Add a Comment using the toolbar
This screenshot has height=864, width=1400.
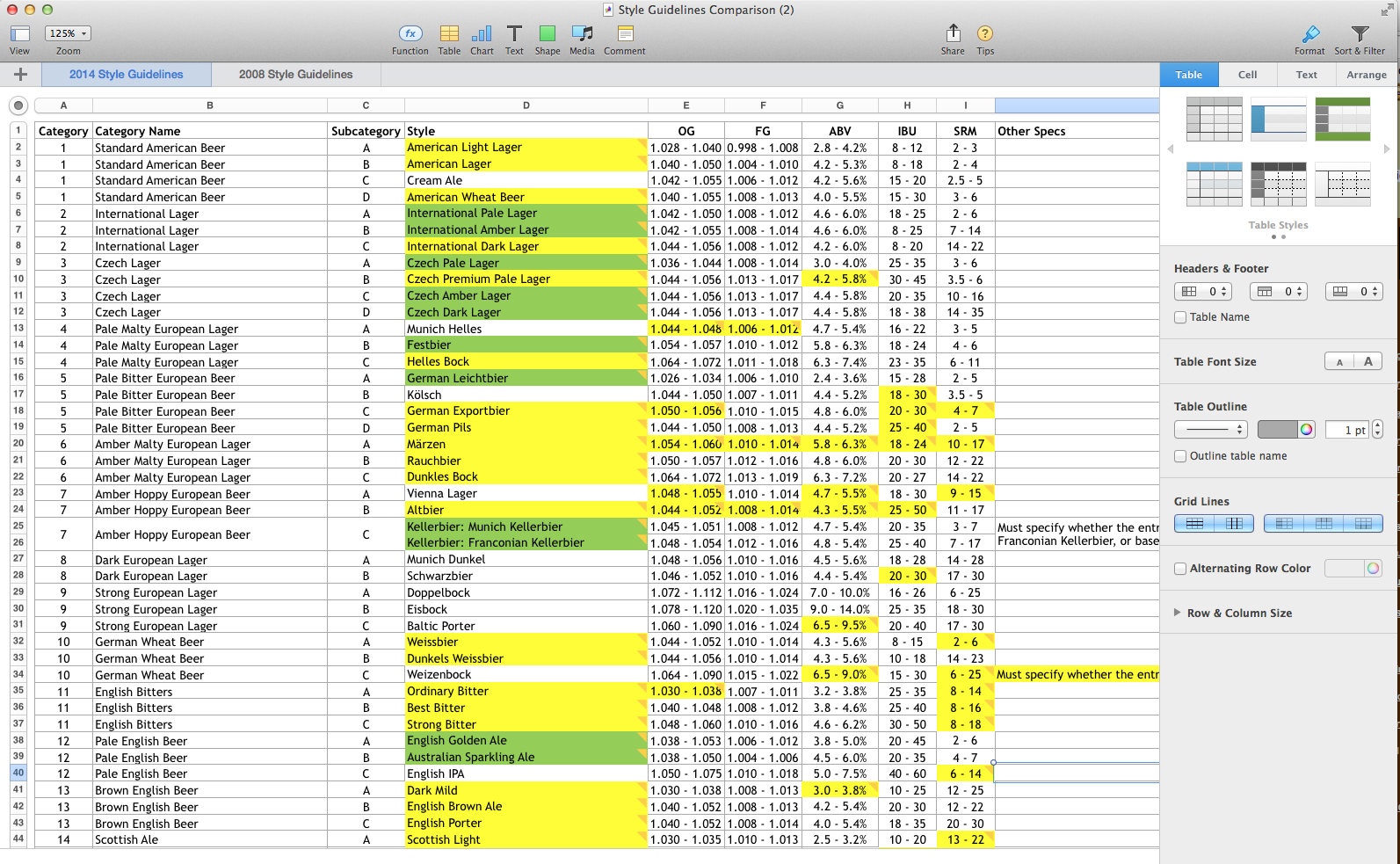click(x=625, y=34)
